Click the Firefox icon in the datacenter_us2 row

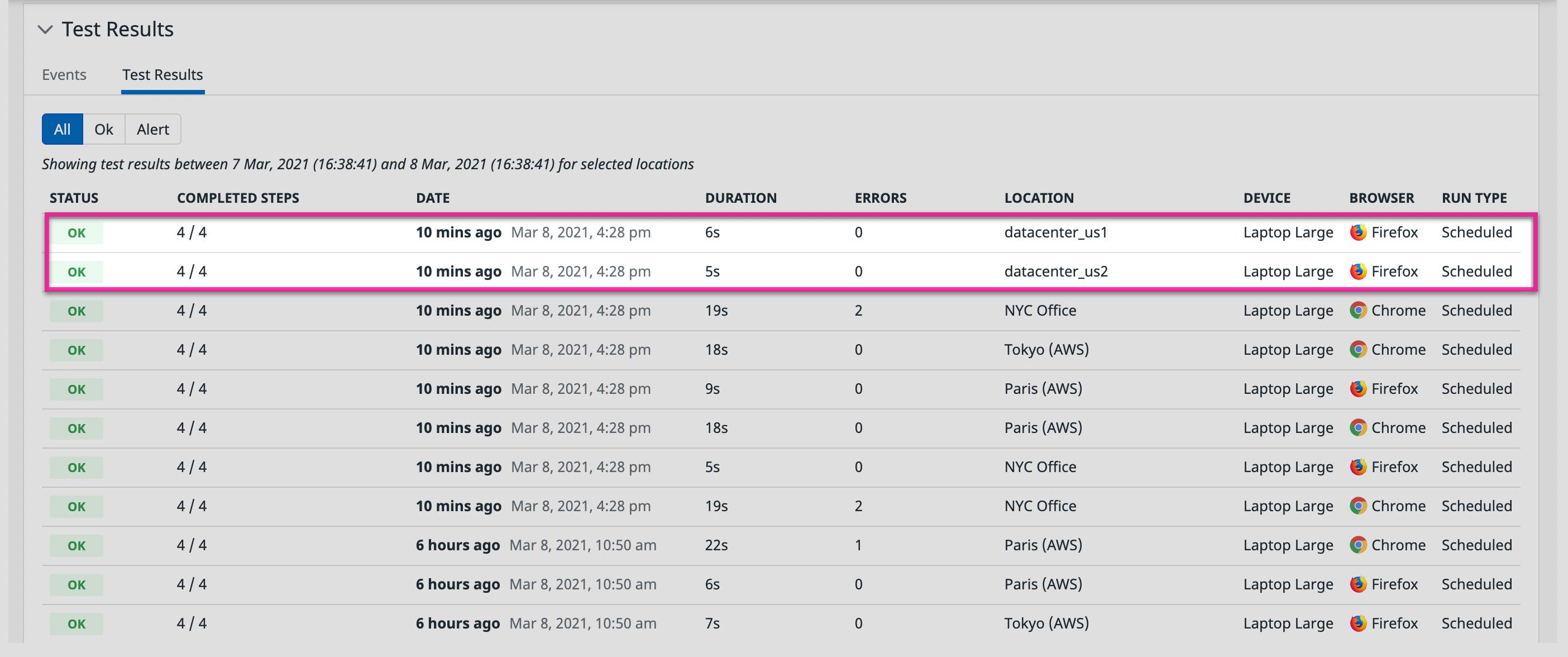[x=1360, y=272]
